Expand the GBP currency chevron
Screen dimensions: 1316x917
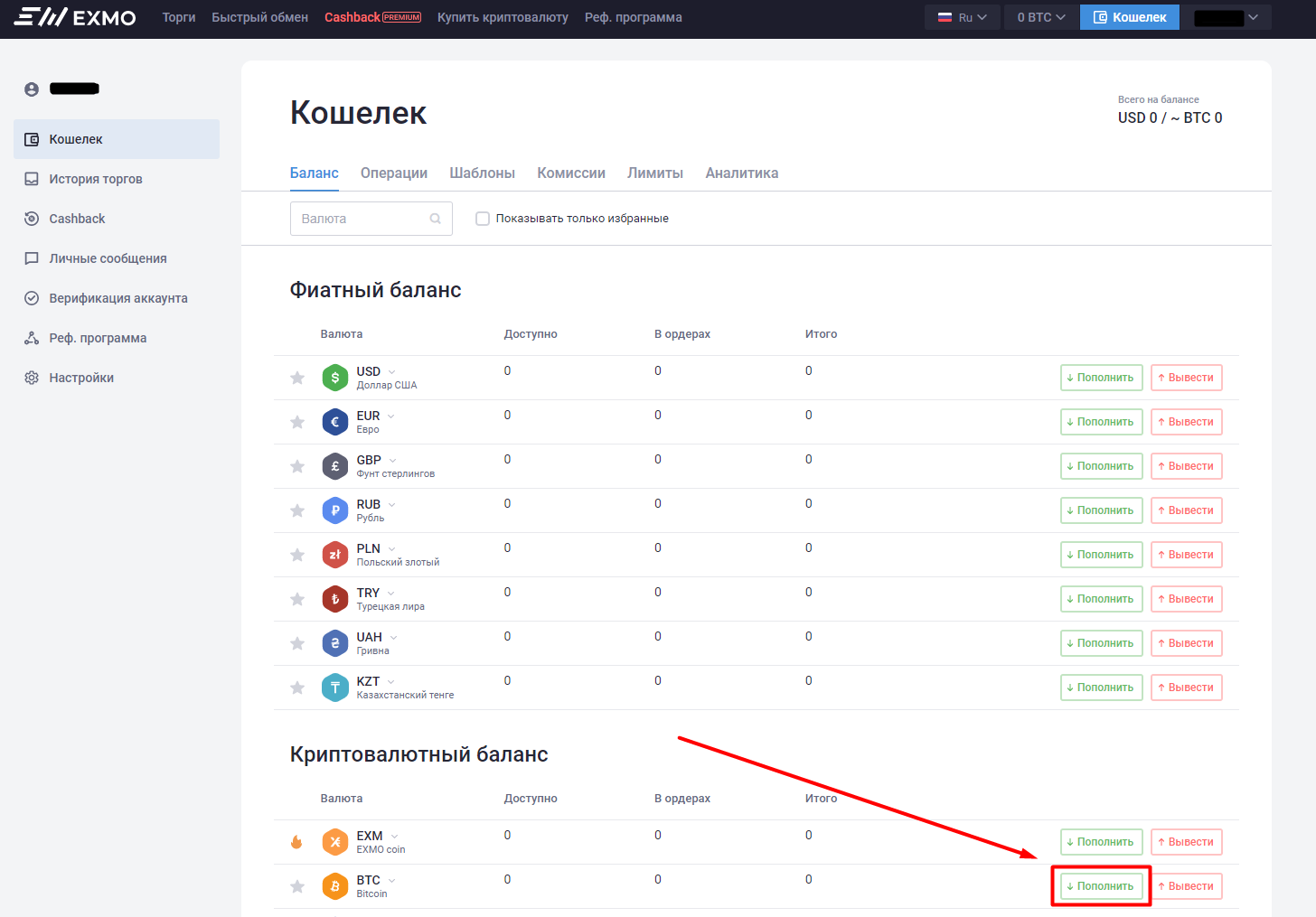[392, 460]
